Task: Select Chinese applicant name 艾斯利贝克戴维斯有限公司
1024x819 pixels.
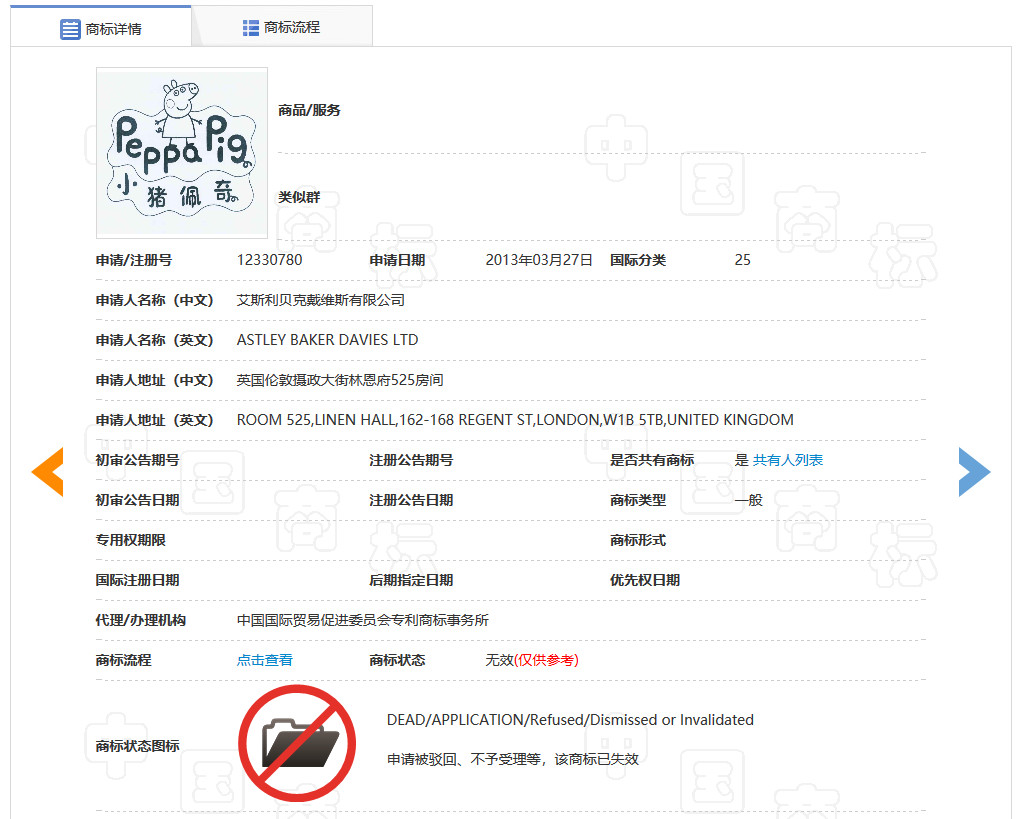Action: click(321, 300)
